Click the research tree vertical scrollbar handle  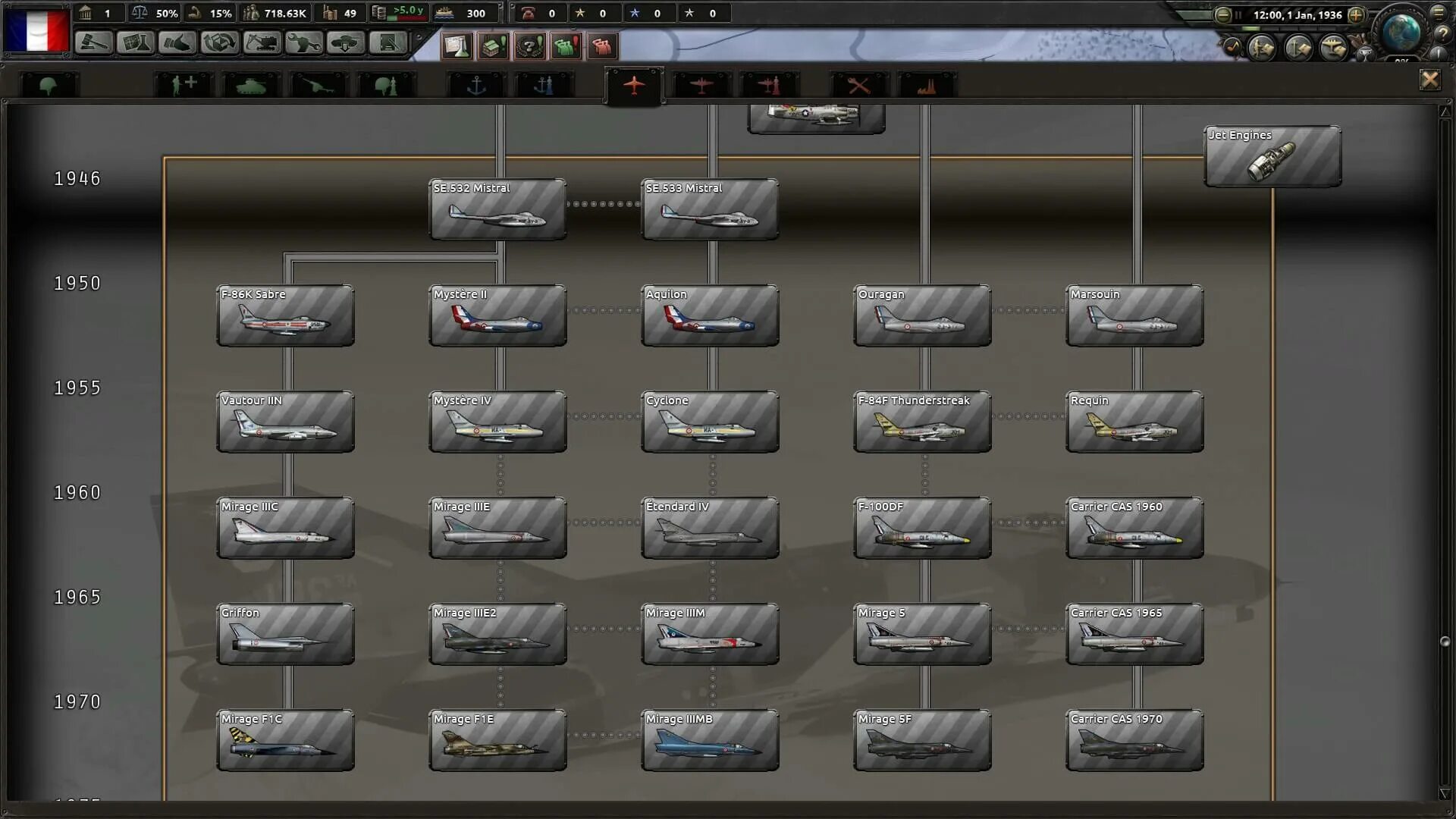(x=1445, y=642)
